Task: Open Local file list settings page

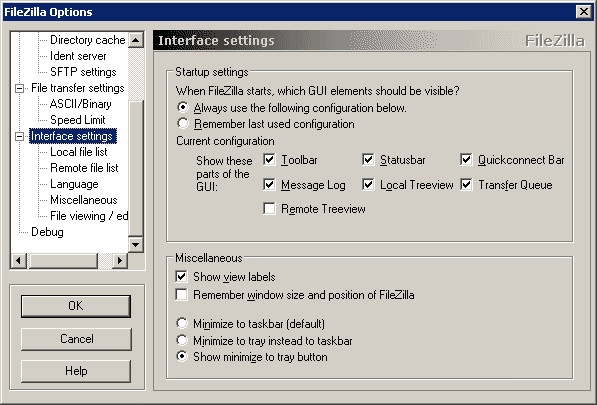Action: (x=79, y=152)
